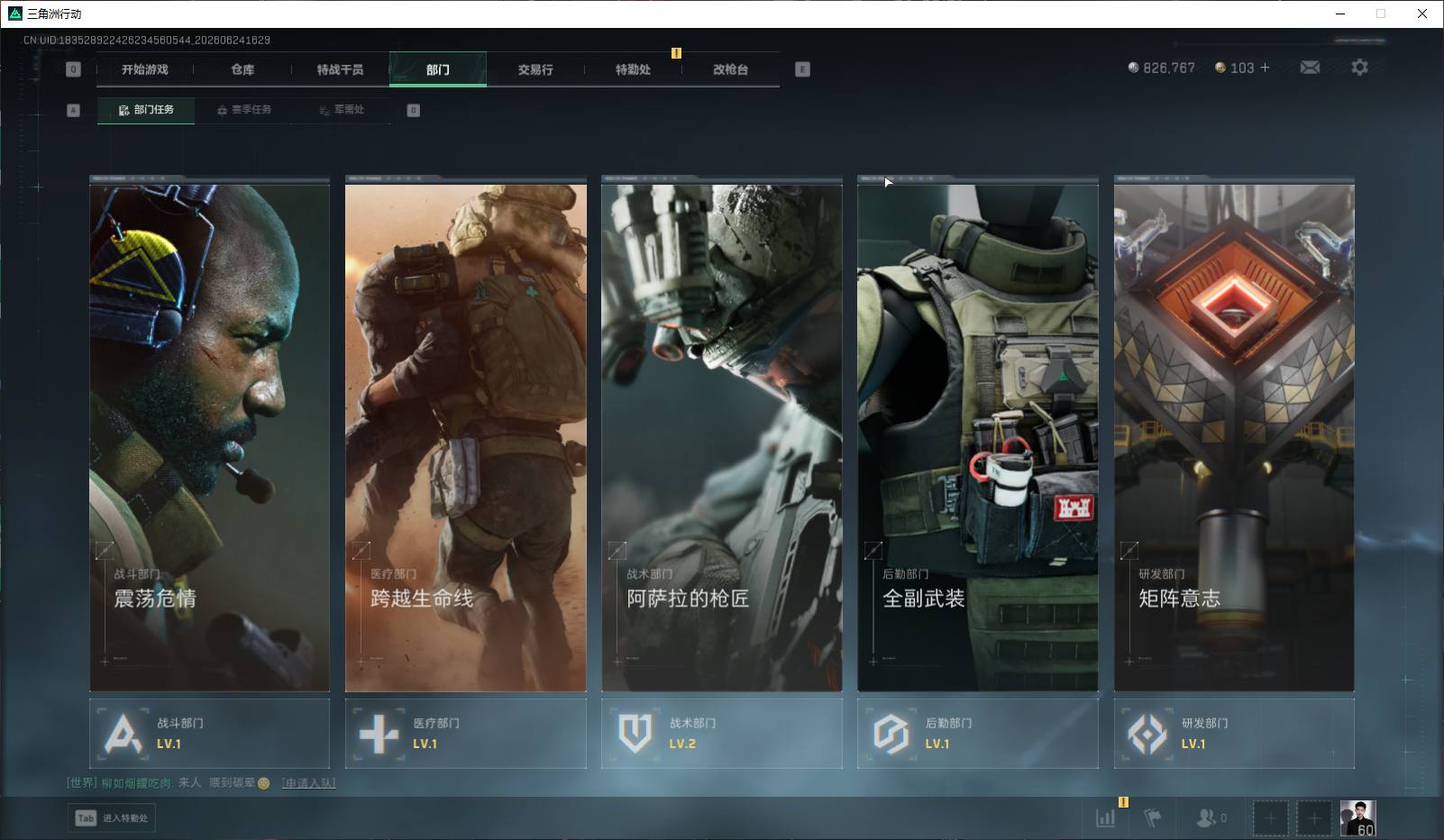Click the emoji in the world chat

(x=263, y=783)
